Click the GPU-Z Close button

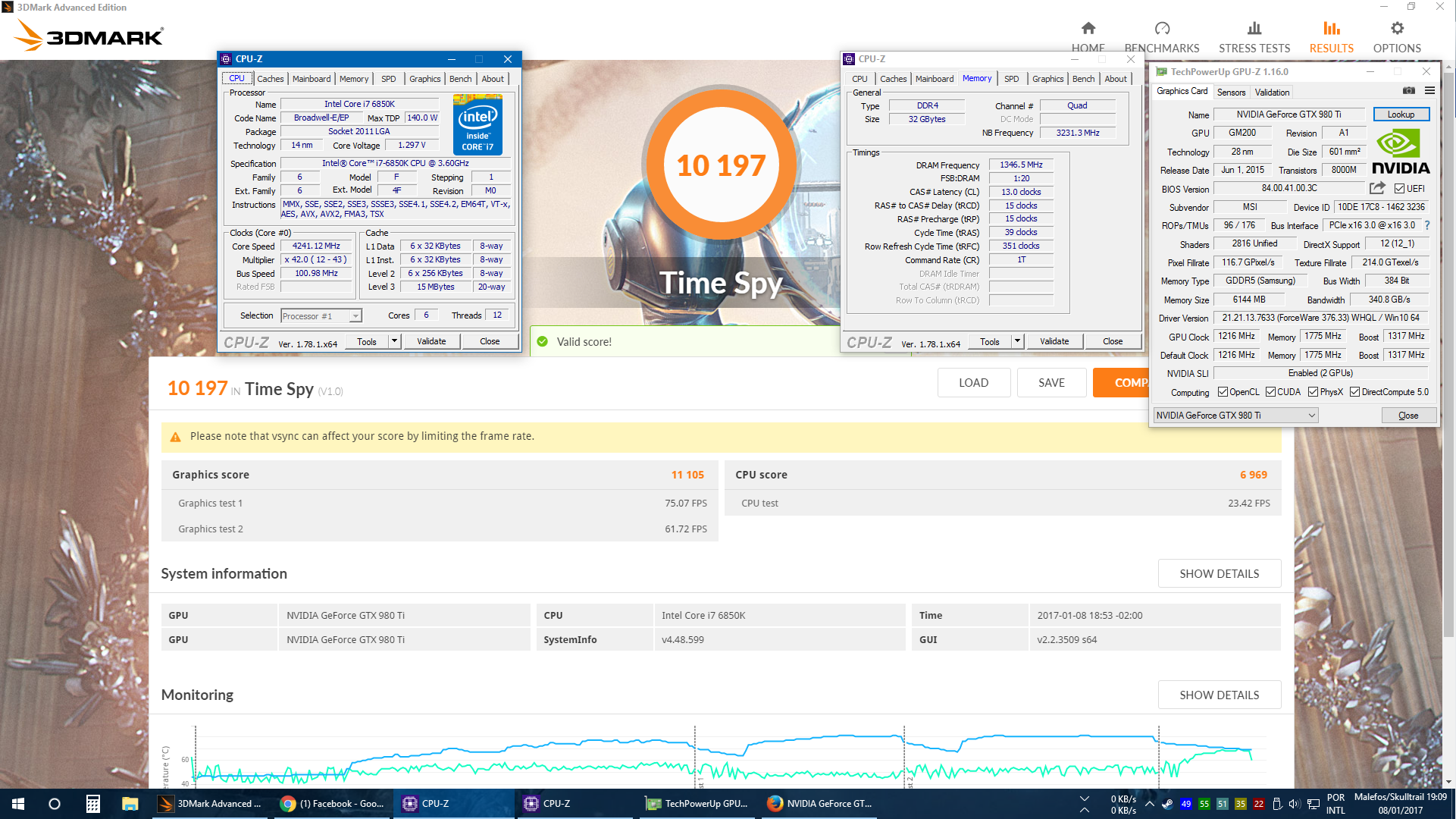click(x=1407, y=415)
